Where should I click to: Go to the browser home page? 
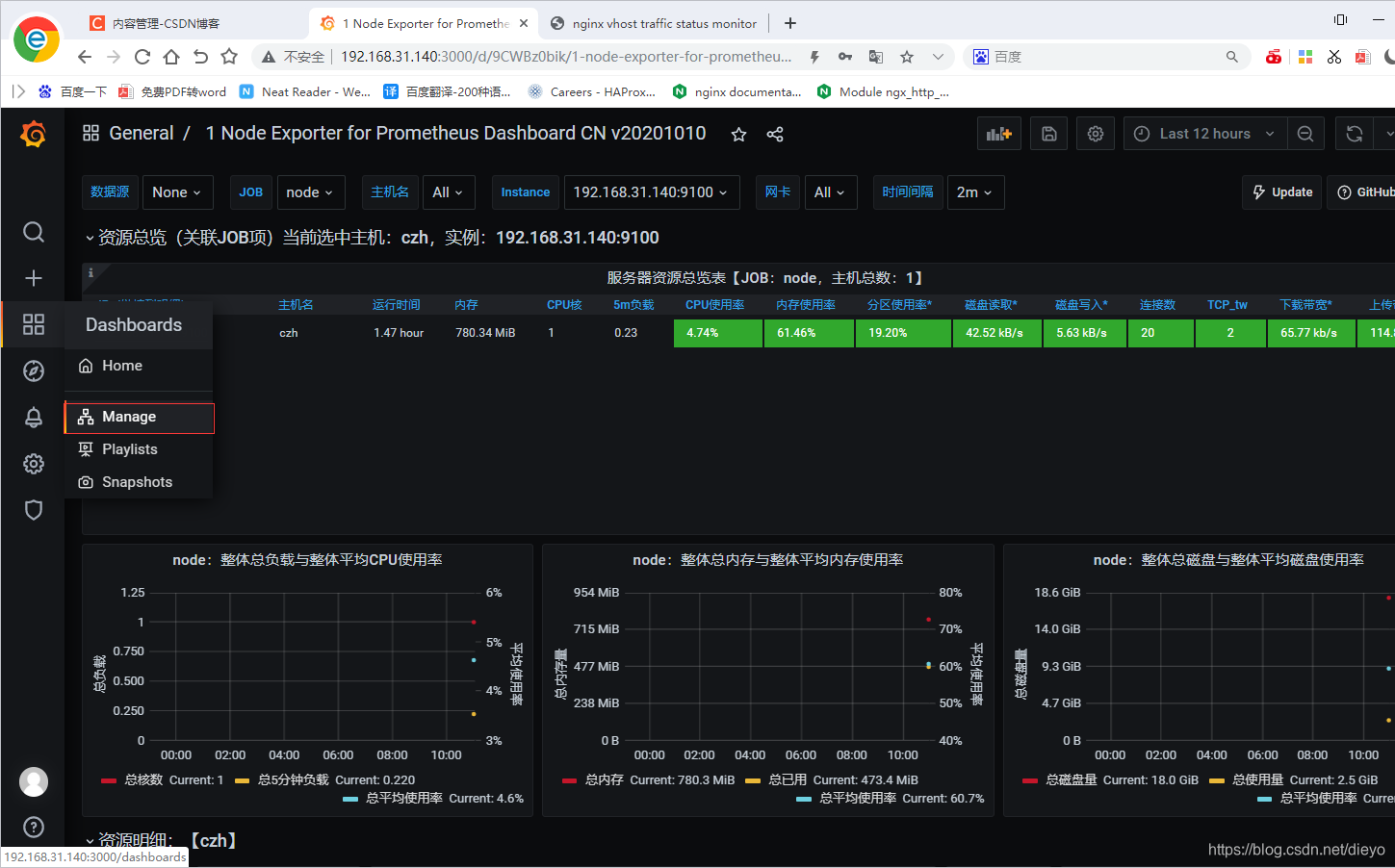point(171,57)
